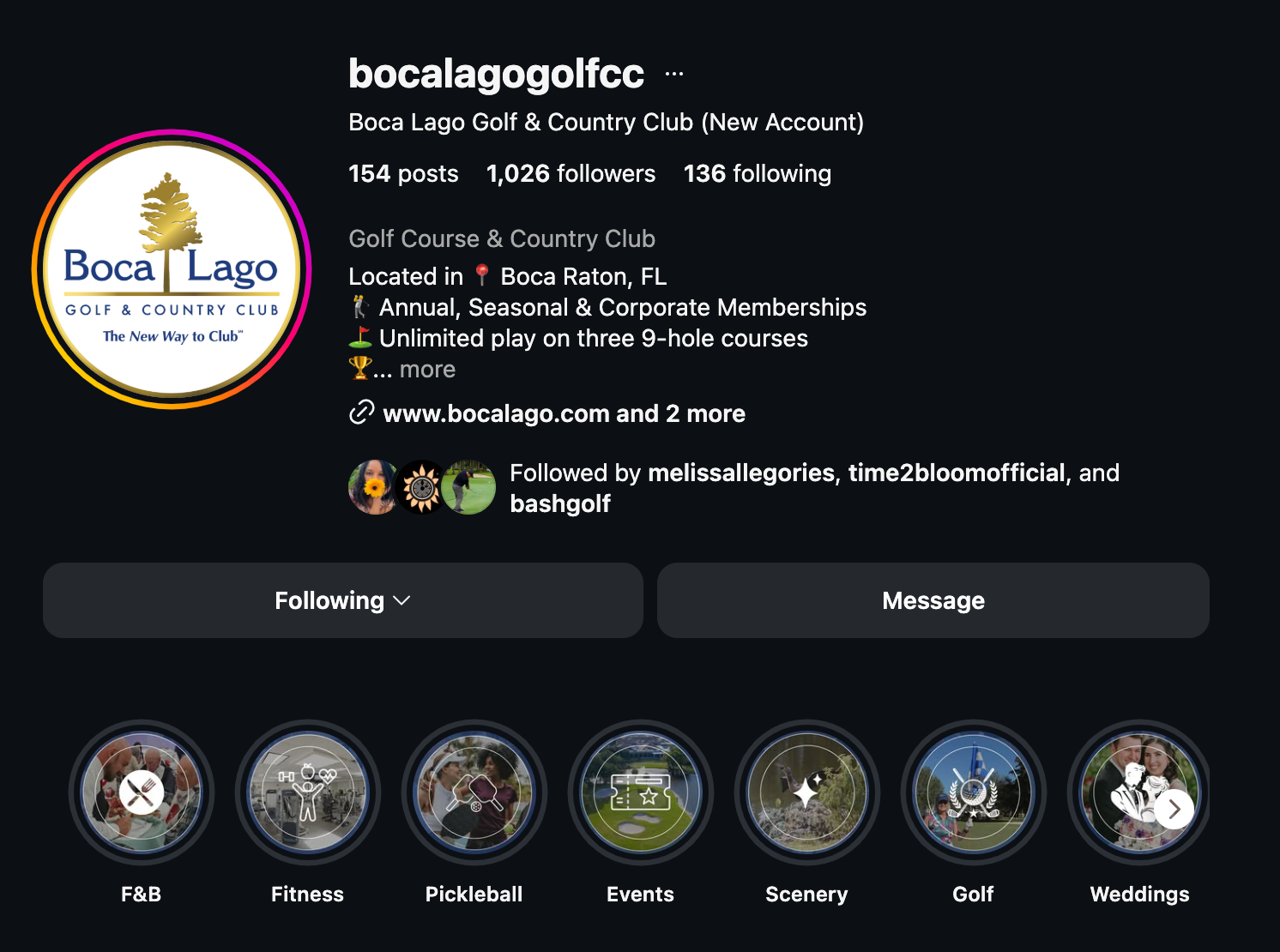Open the Pickleball story highlight
This screenshot has width=1280, height=952.
click(x=474, y=792)
